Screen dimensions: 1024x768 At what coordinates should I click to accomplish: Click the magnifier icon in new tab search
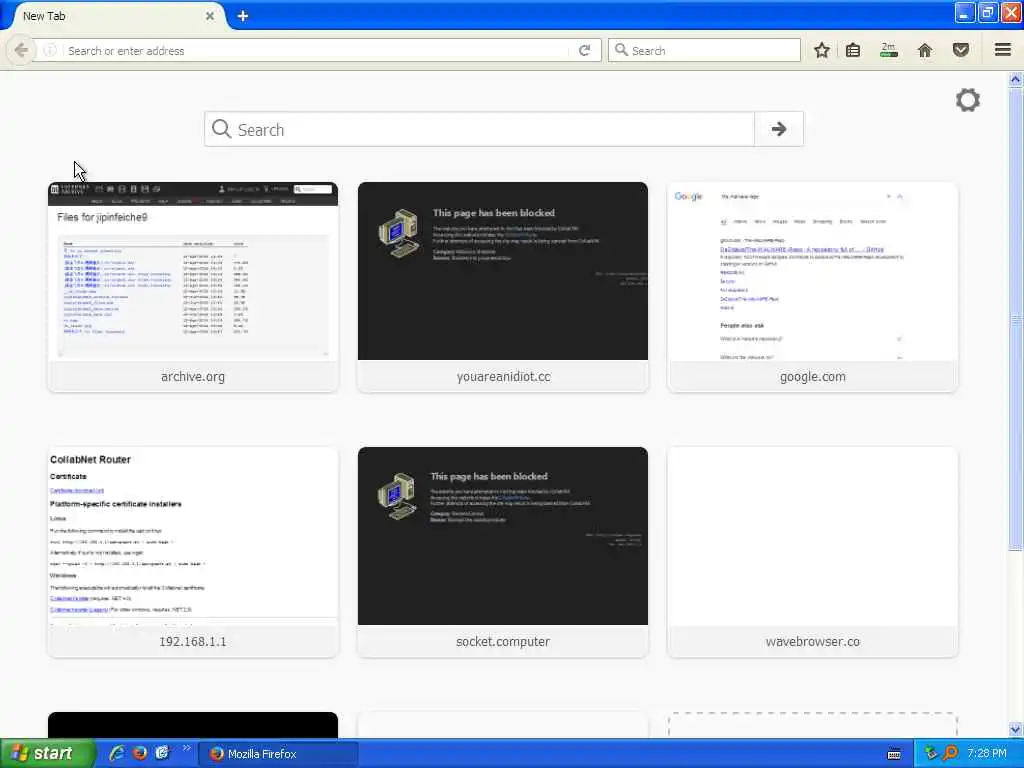tap(221, 129)
